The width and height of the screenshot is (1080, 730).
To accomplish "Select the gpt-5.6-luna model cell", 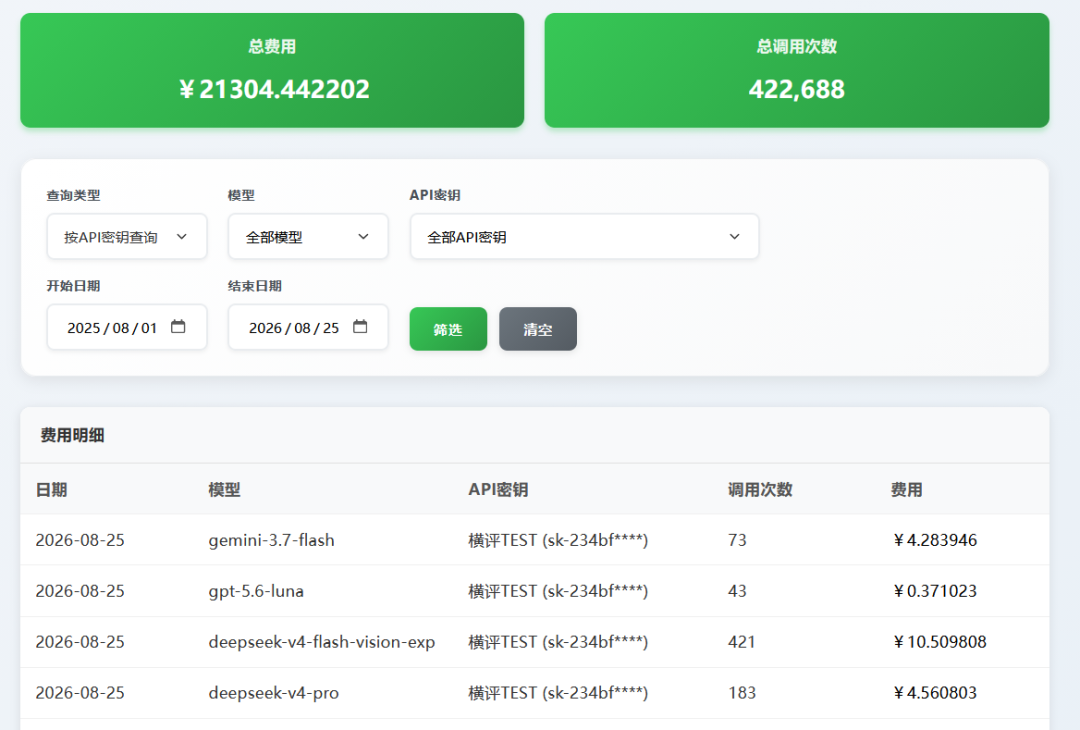I will pos(256,592).
